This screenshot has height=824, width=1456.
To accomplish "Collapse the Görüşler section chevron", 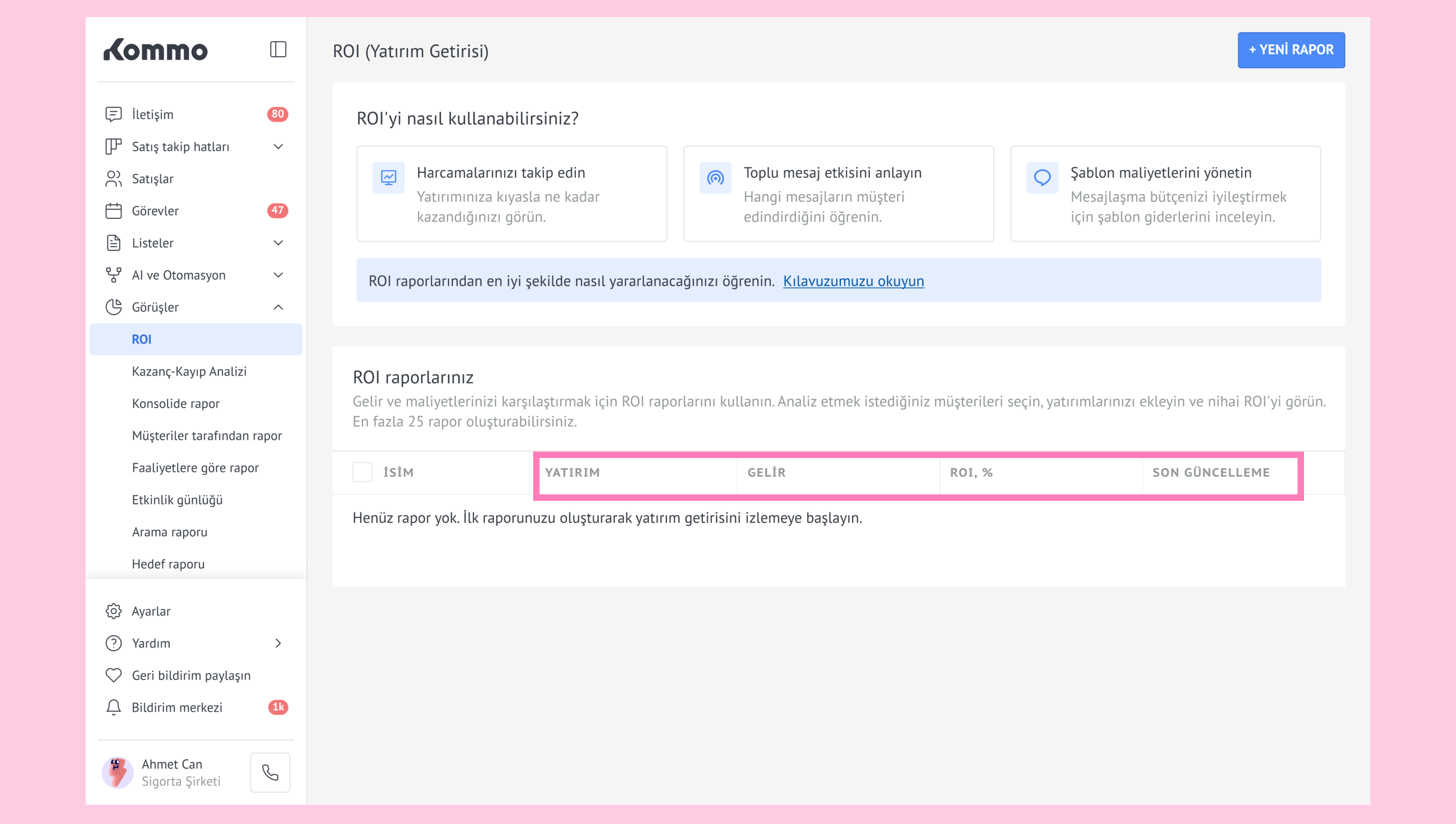I will click(x=278, y=307).
